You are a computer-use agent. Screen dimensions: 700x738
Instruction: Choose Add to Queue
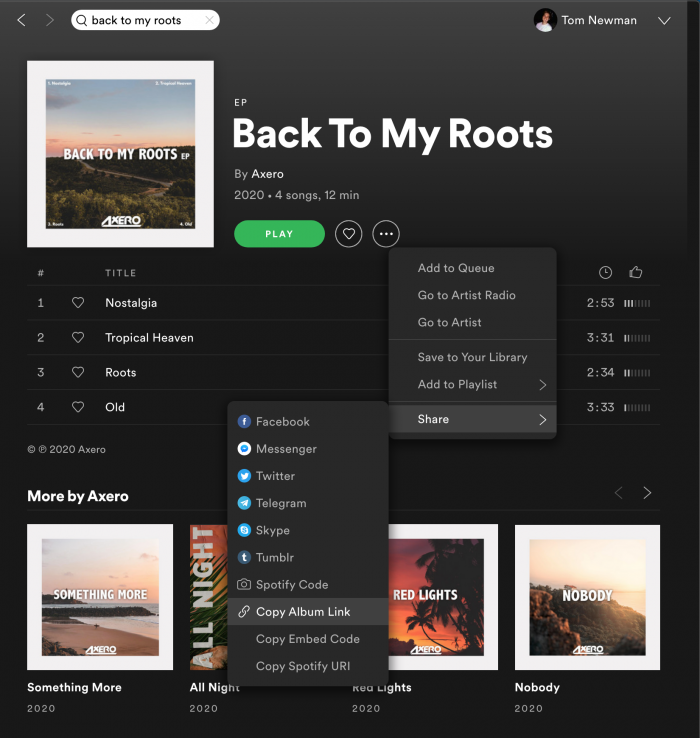coord(456,268)
